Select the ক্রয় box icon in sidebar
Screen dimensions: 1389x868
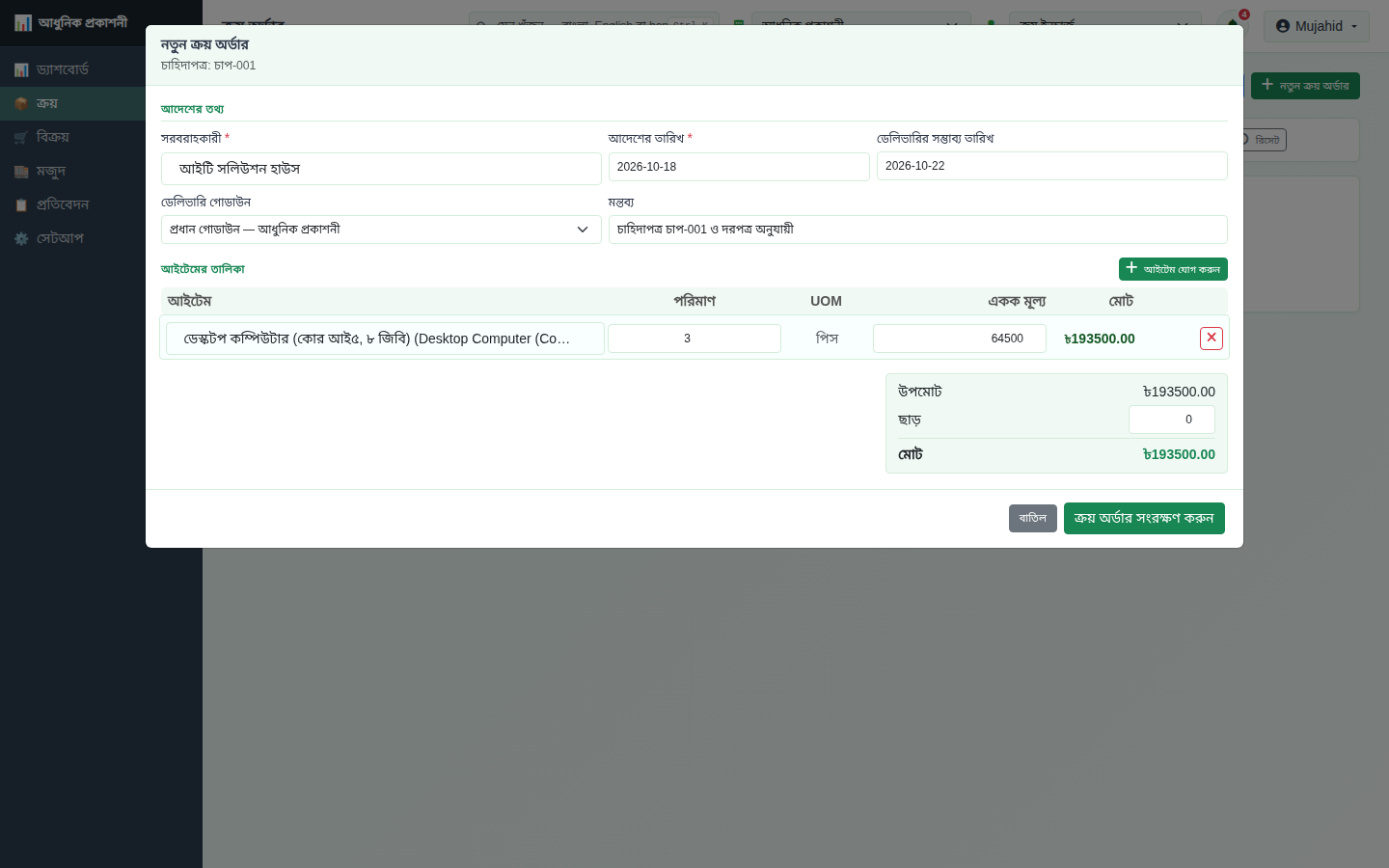tap(21, 103)
